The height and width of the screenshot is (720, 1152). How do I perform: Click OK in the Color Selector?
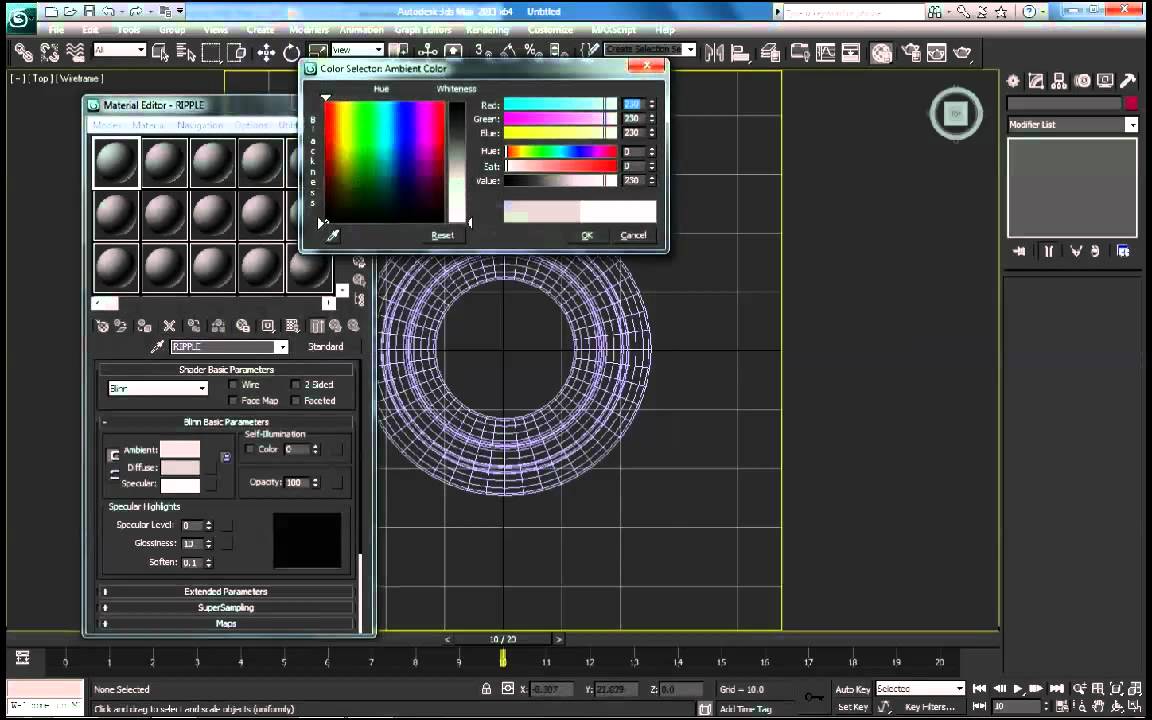click(x=587, y=236)
